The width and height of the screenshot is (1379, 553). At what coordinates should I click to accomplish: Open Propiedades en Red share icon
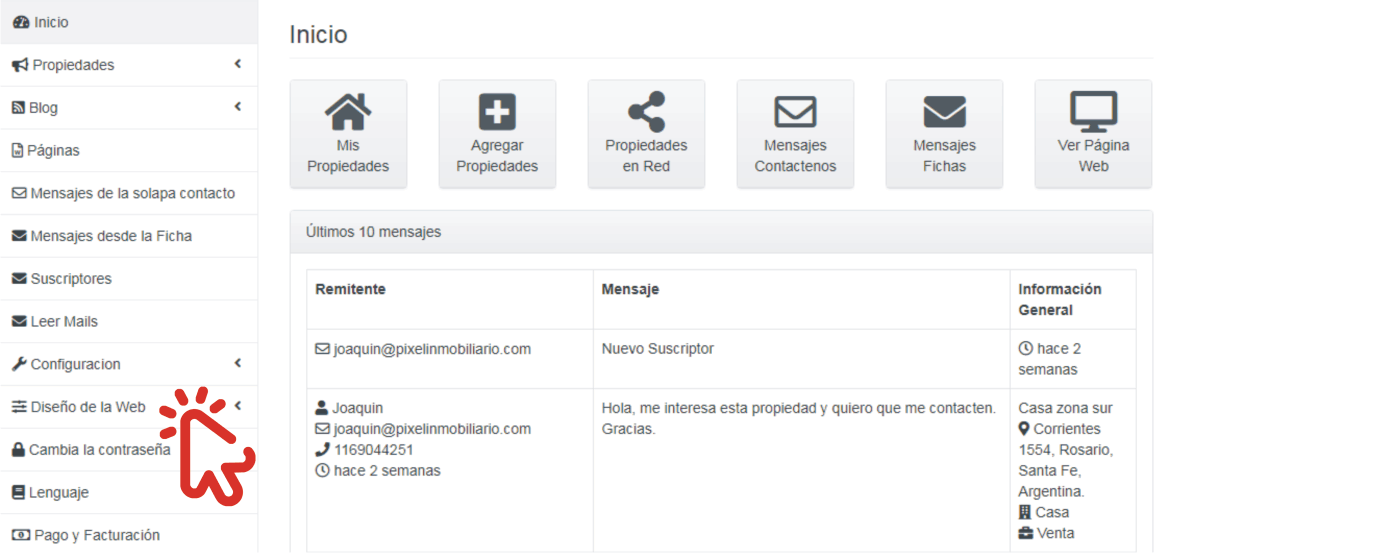point(646,112)
